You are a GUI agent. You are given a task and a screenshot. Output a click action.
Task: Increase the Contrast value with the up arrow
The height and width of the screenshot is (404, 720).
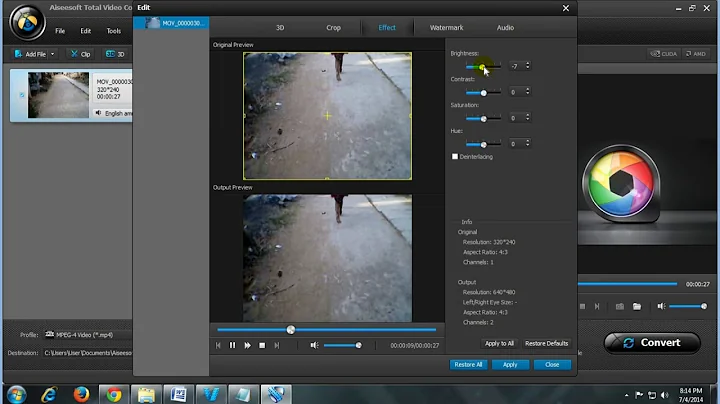point(528,90)
